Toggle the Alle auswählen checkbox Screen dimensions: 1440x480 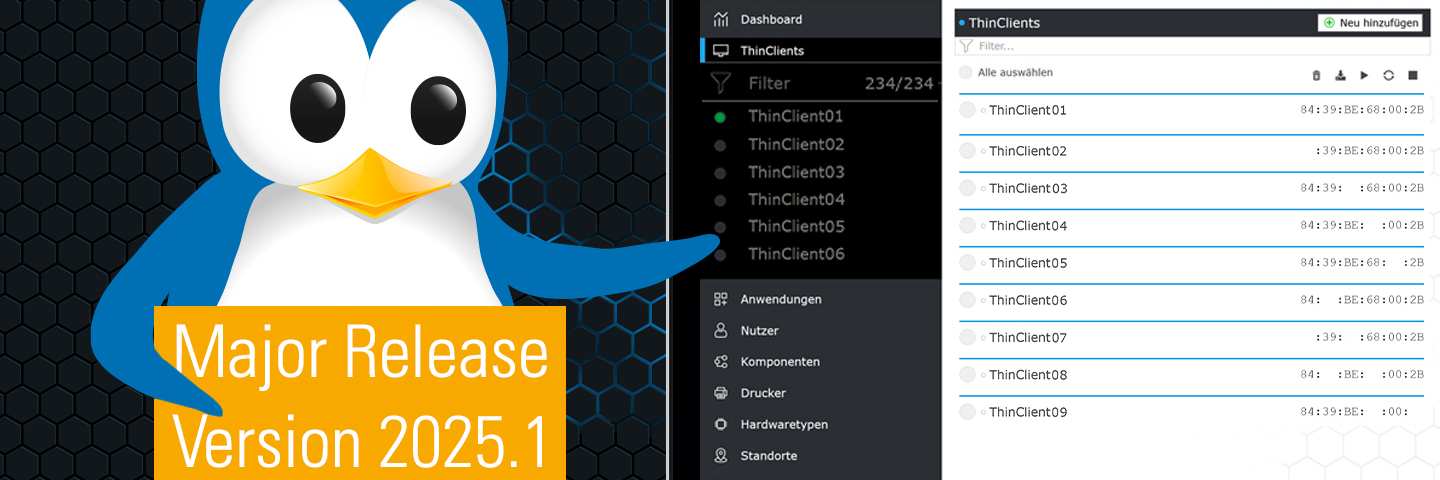coord(965,72)
